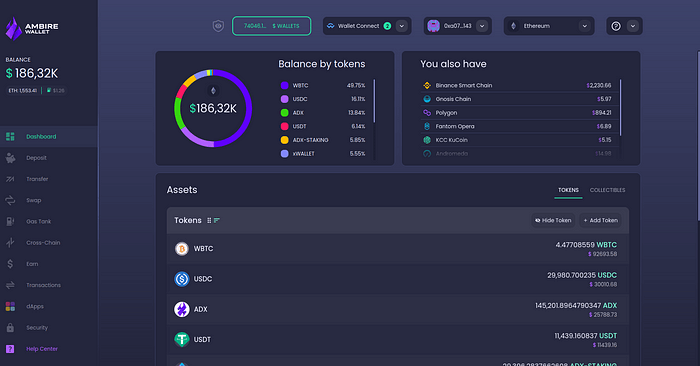Screen dimensions: 700x366
Task: Click the USDC token icon
Action: (182, 279)
